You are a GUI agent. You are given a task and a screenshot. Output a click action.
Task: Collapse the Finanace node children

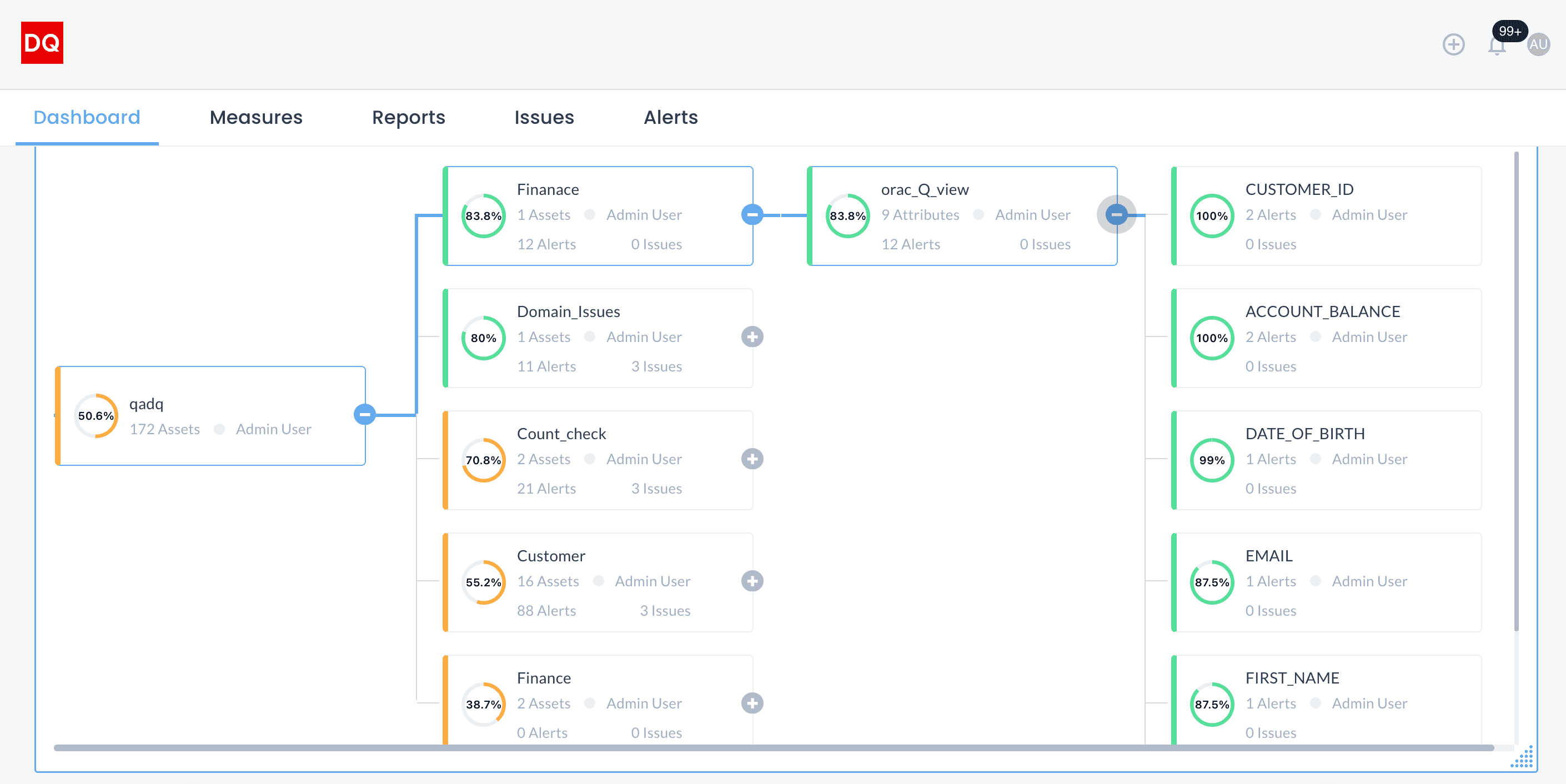click(x=752, y=214)
